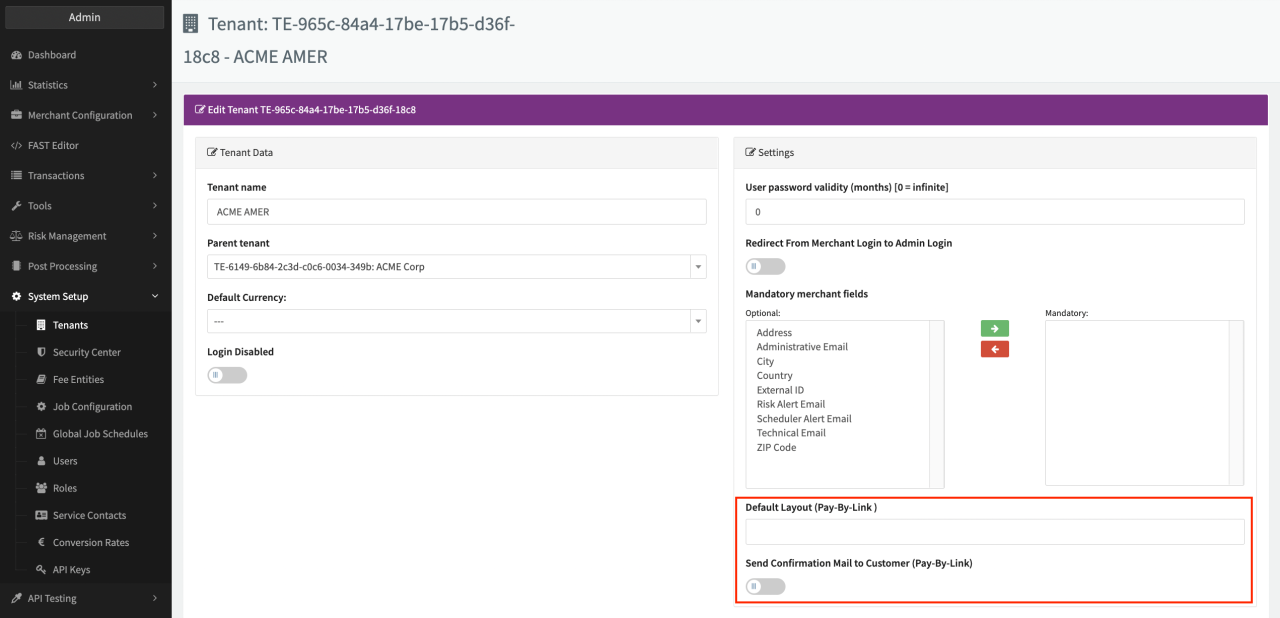Click the Admin button at top of sidebar
The width and height of the screenshot is (1280, 618).
coord(85,17)
